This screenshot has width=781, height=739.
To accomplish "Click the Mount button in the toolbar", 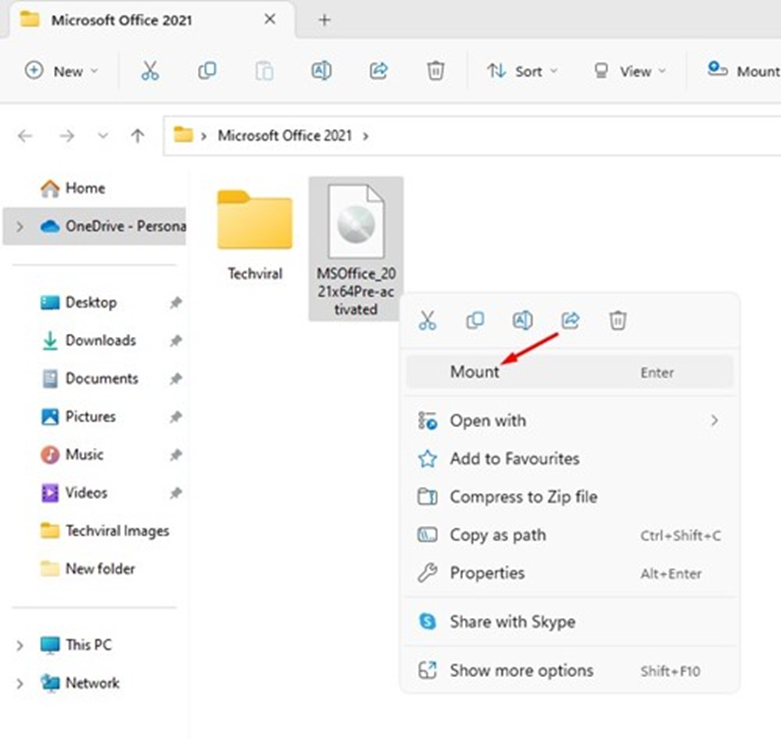I will click(744, 71).
